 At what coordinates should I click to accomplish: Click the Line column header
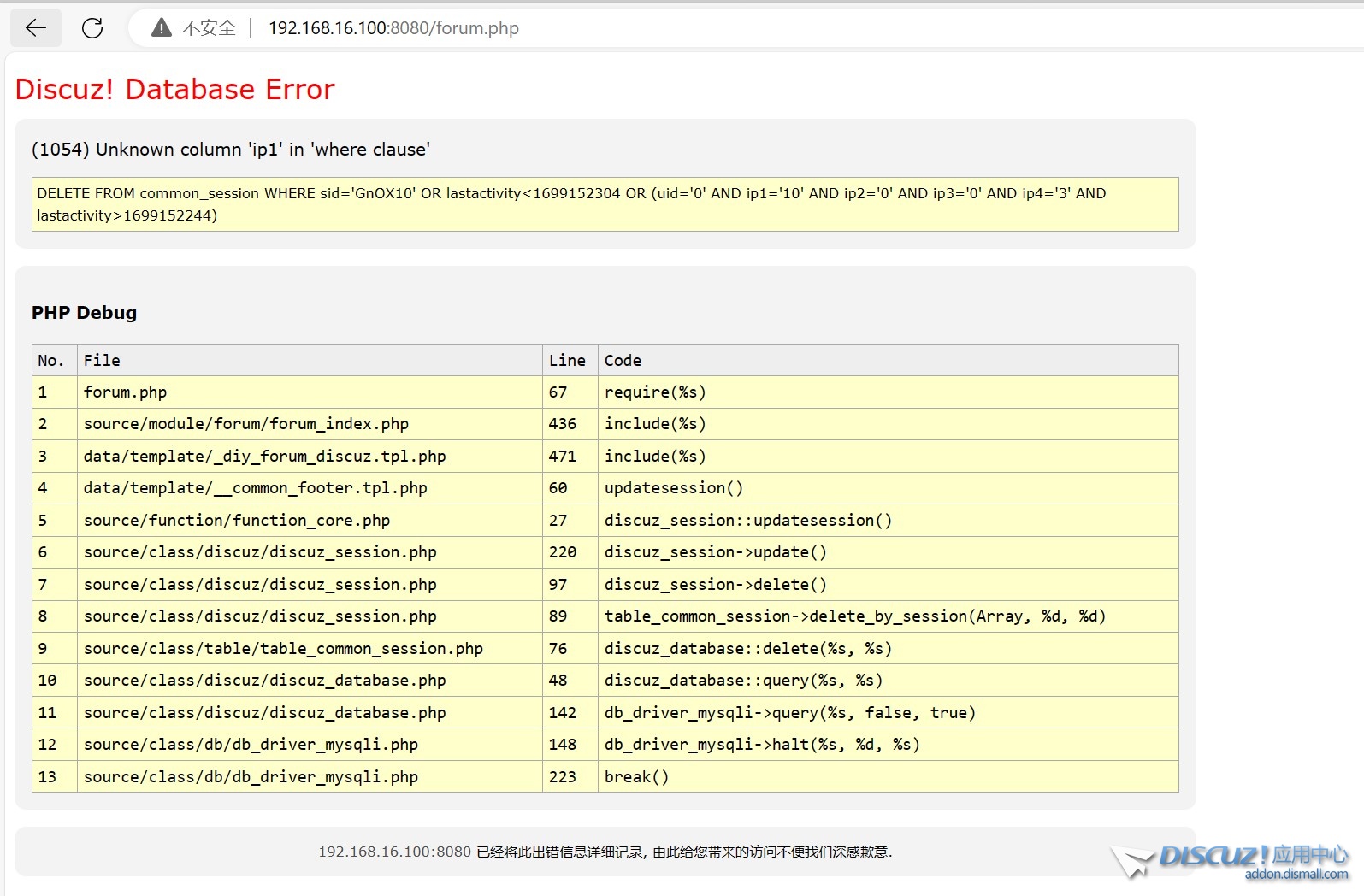point(567,361)
